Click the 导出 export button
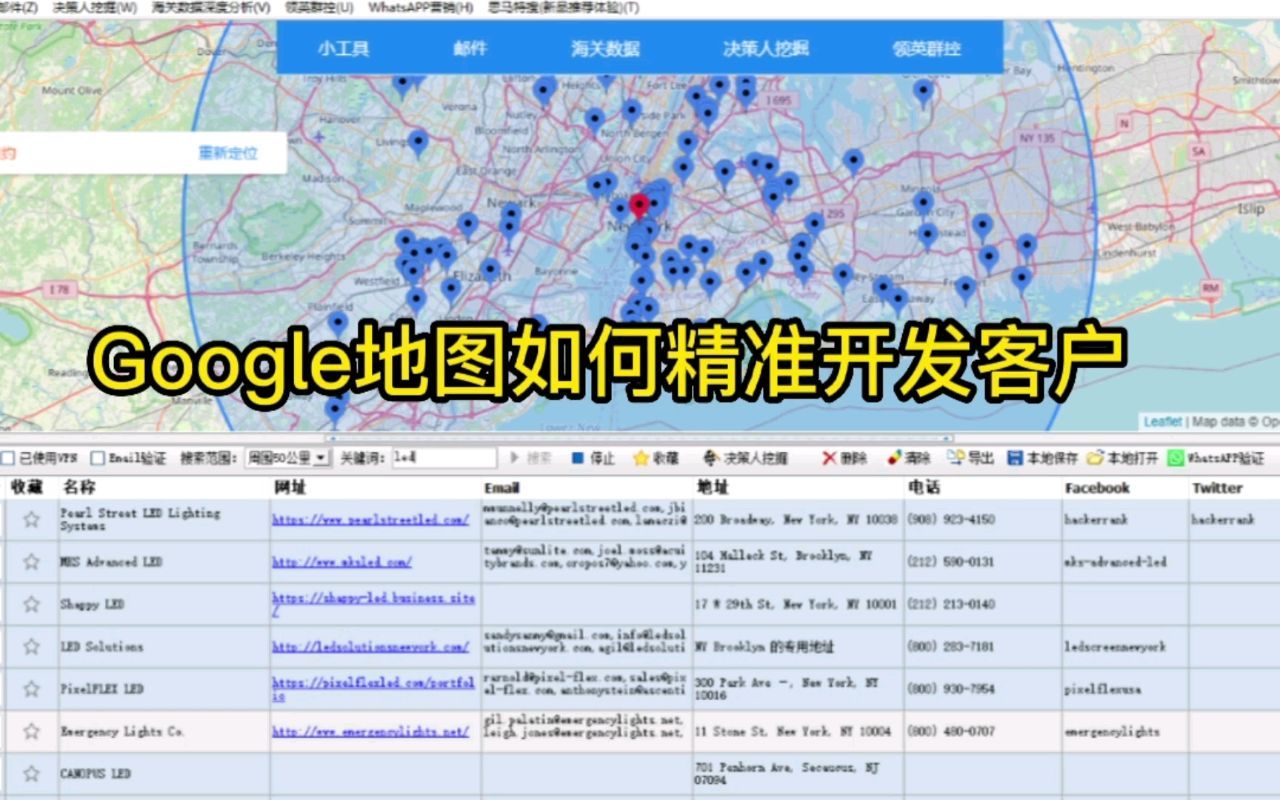The height and width of the screenshot is (800, 1280). click(971, 458)
